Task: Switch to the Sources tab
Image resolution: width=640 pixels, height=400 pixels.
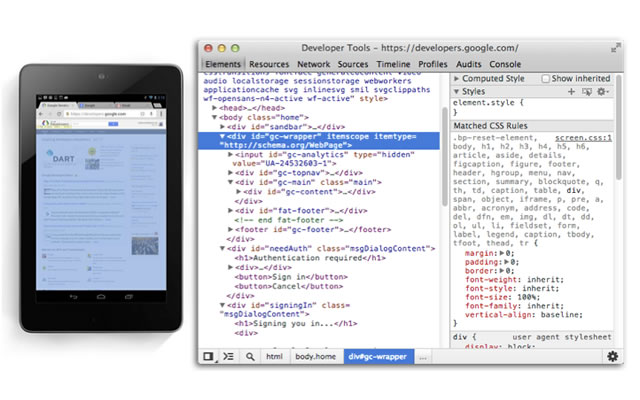Action: (x=353, y=64)
